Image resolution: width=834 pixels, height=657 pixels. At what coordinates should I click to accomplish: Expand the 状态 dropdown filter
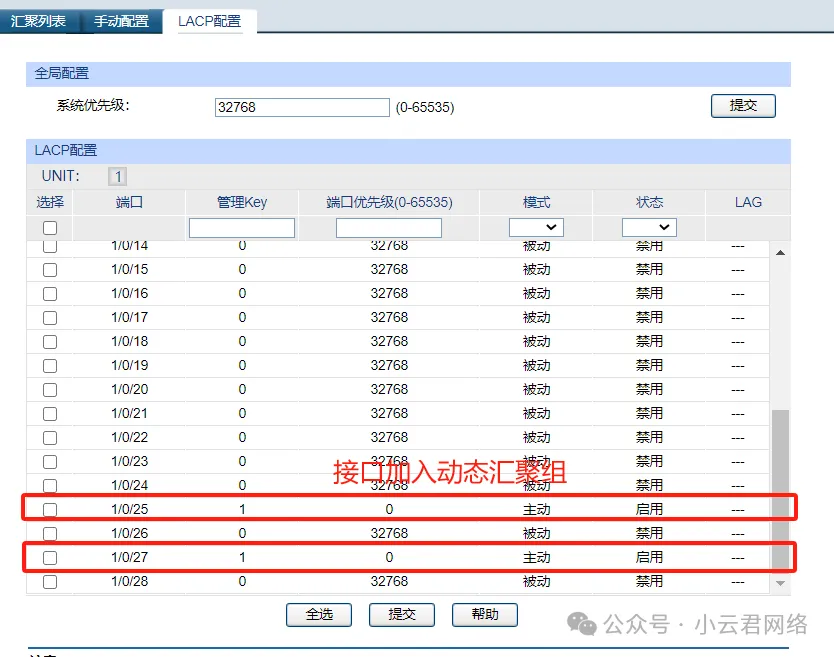(649, 228)
